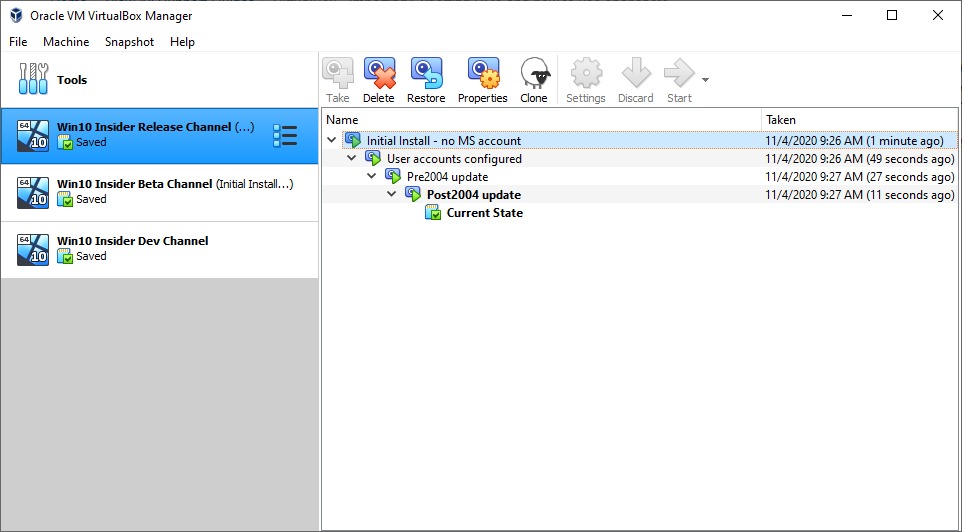Click the Discard arrow icon

pyautogui.click(x=636, y=74)
